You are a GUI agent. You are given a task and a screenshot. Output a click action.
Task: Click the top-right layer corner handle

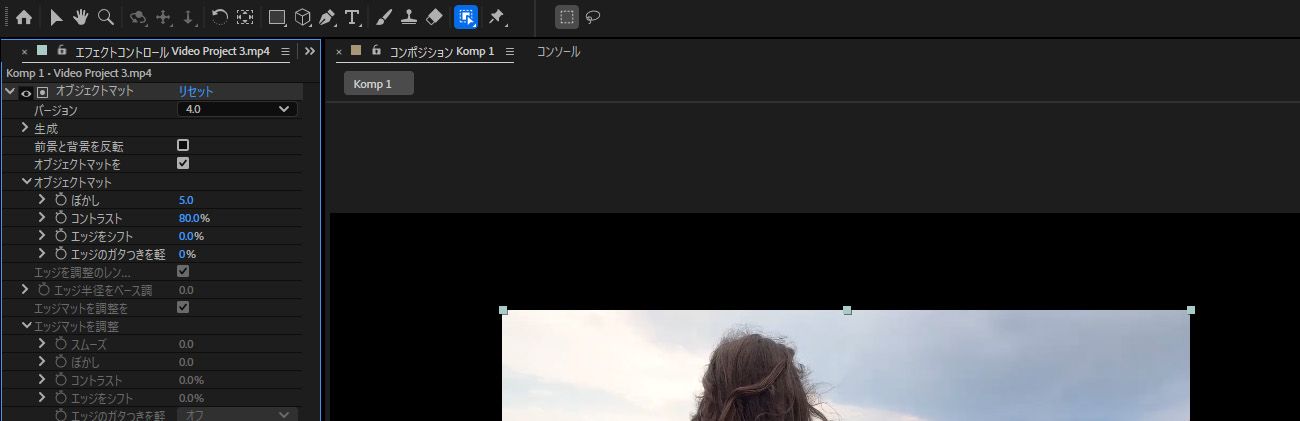click(x=1191, y=310)
